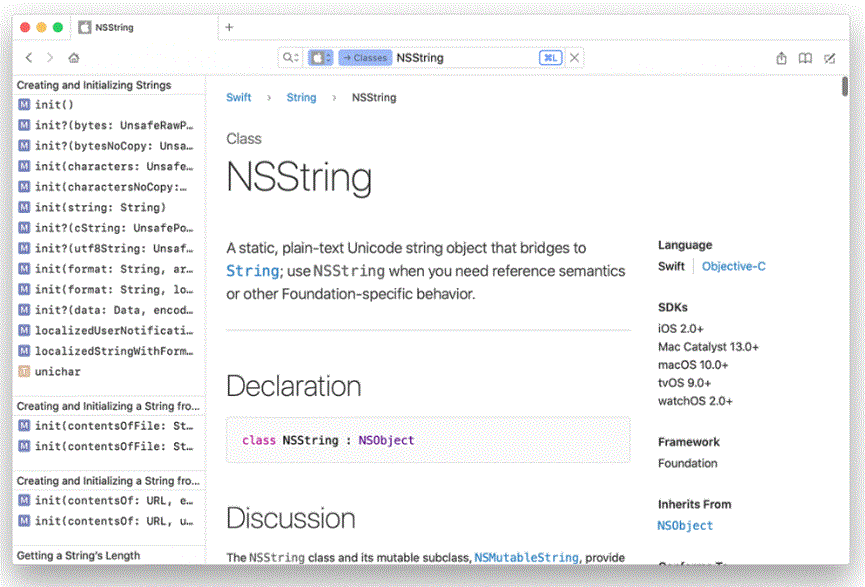This screenshot has width=865, height=587.
Task: Go forward with the forward arrow
Action: (x=50, y=57)
